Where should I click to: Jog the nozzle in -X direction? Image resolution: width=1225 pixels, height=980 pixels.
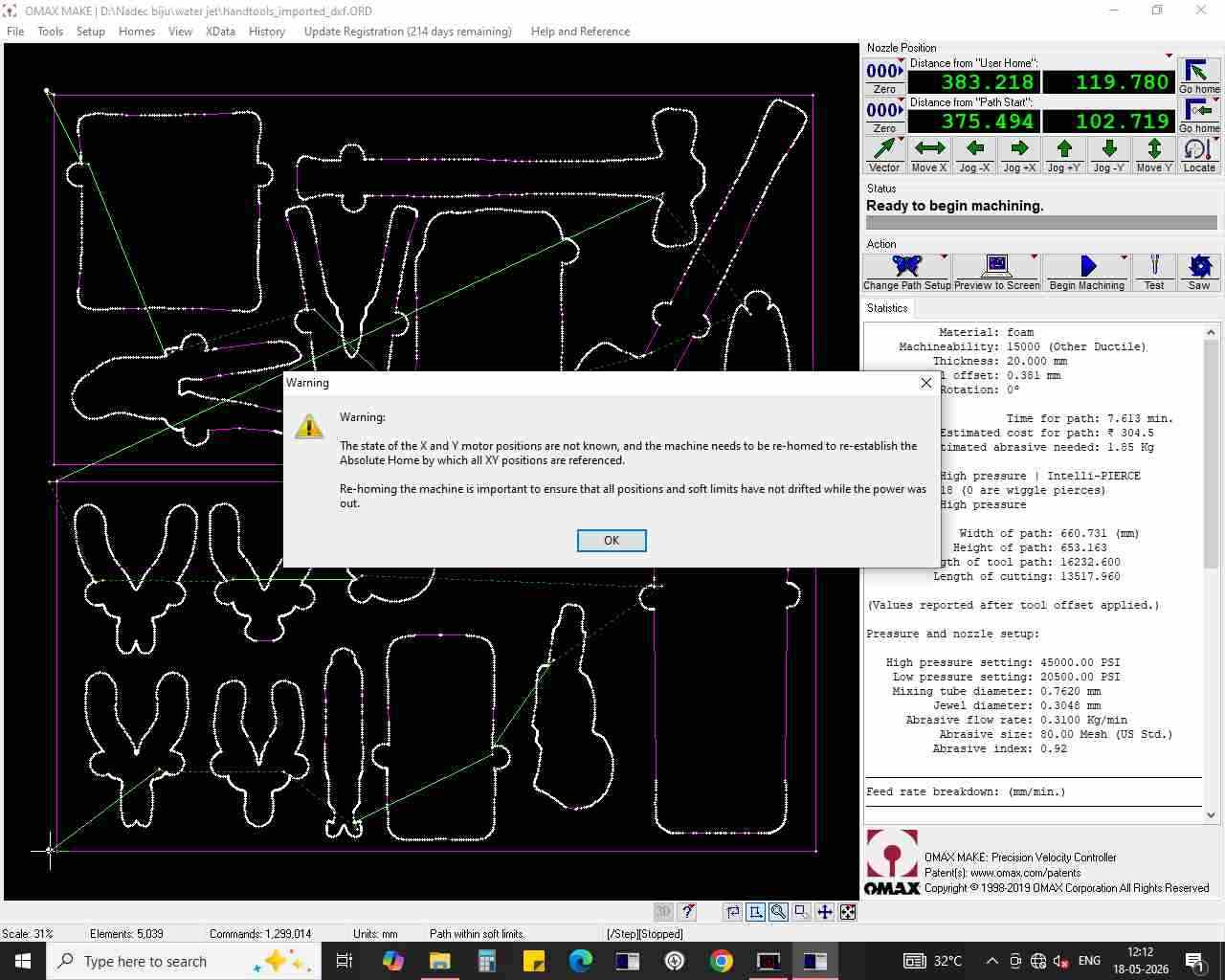(x=974, y=155)
